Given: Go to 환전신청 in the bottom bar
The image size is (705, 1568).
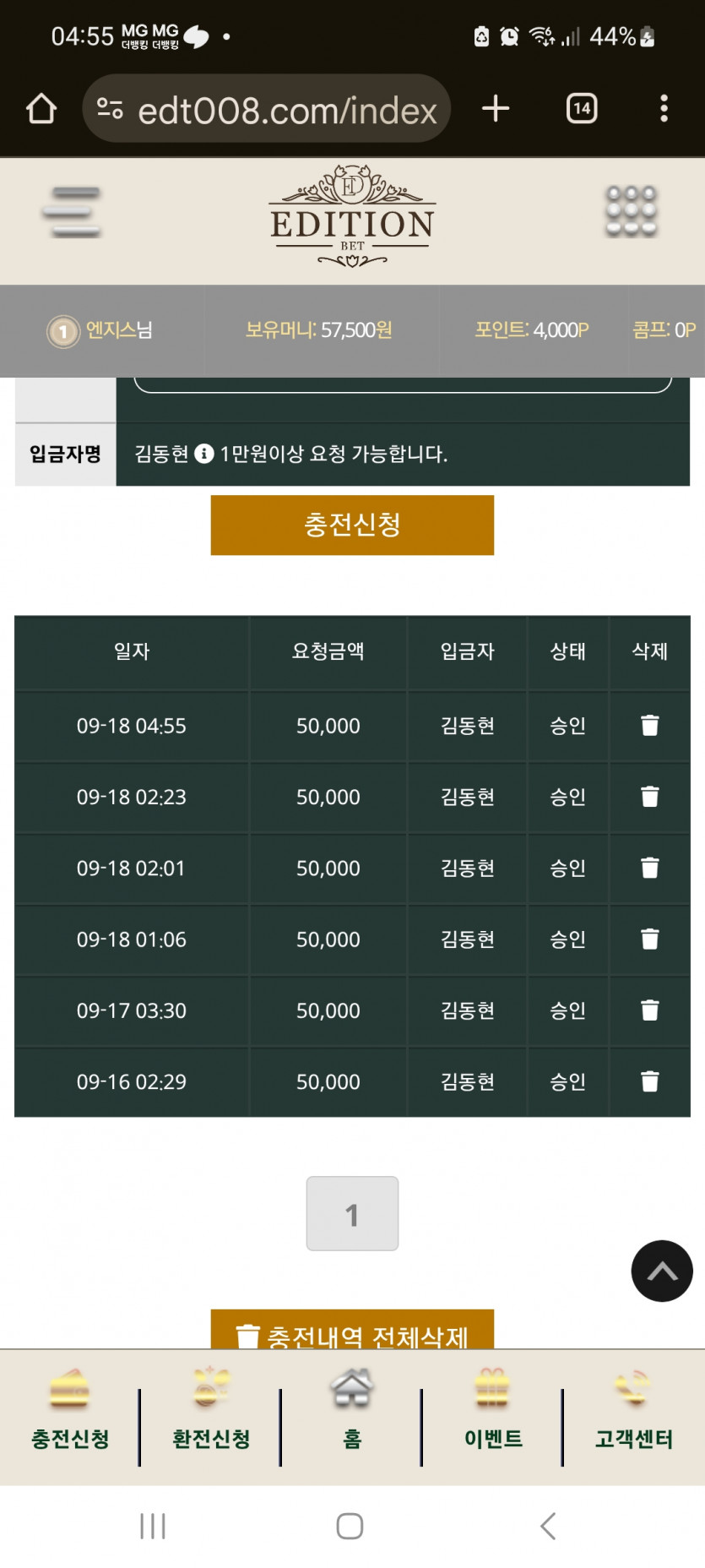Looking at the screenshot, I should tap(211, 1410).
